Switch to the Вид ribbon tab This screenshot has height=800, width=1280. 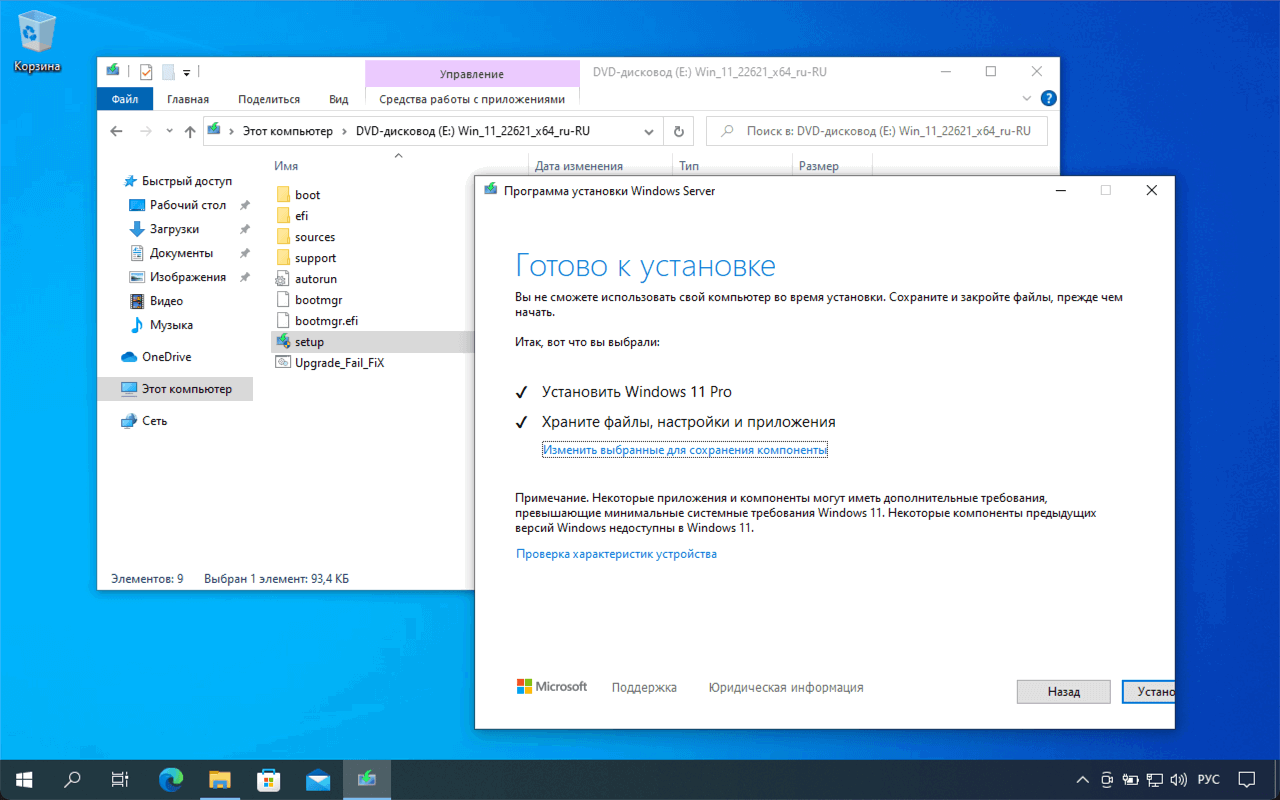[339, 99]
